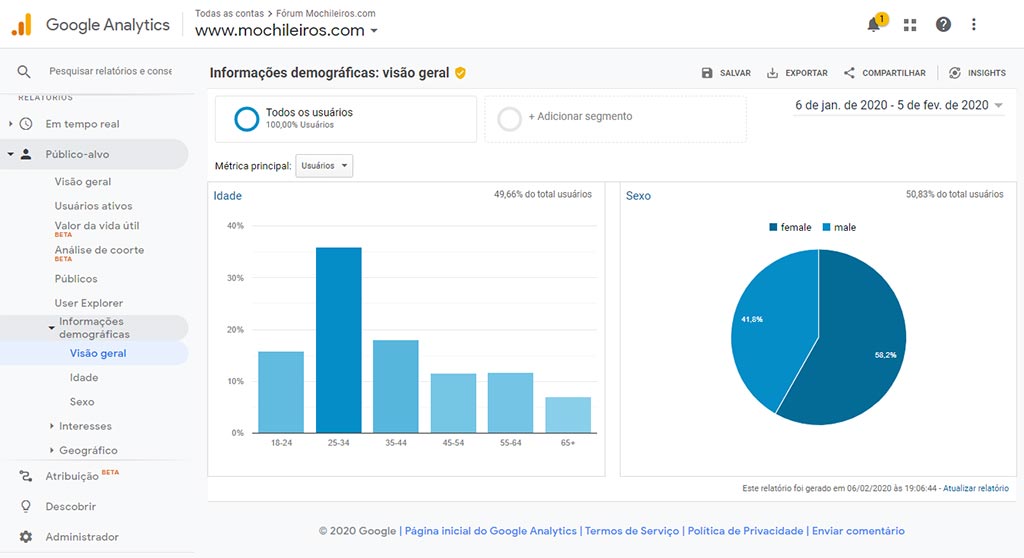Viewport: 1024px width, 558px height.
Task: Open Página inicial do Google Analytics link
Action: (x=490, y=531)
